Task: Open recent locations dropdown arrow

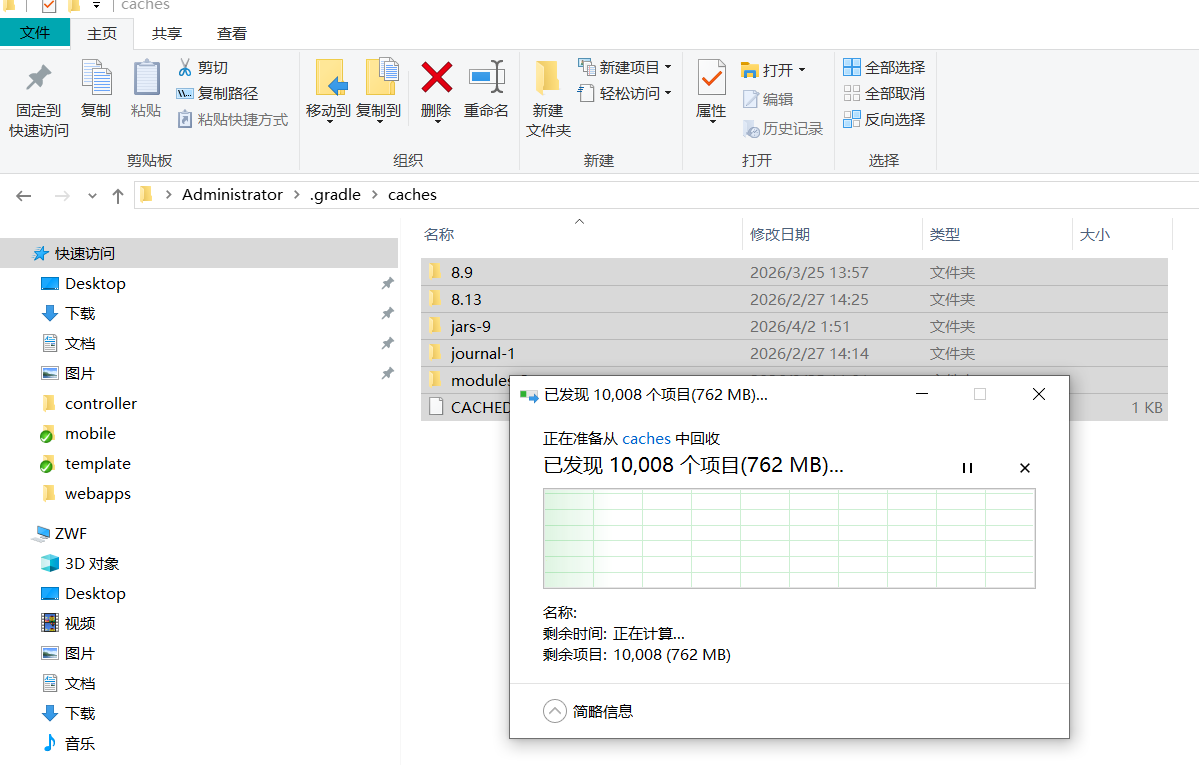Action: point(92,196)
